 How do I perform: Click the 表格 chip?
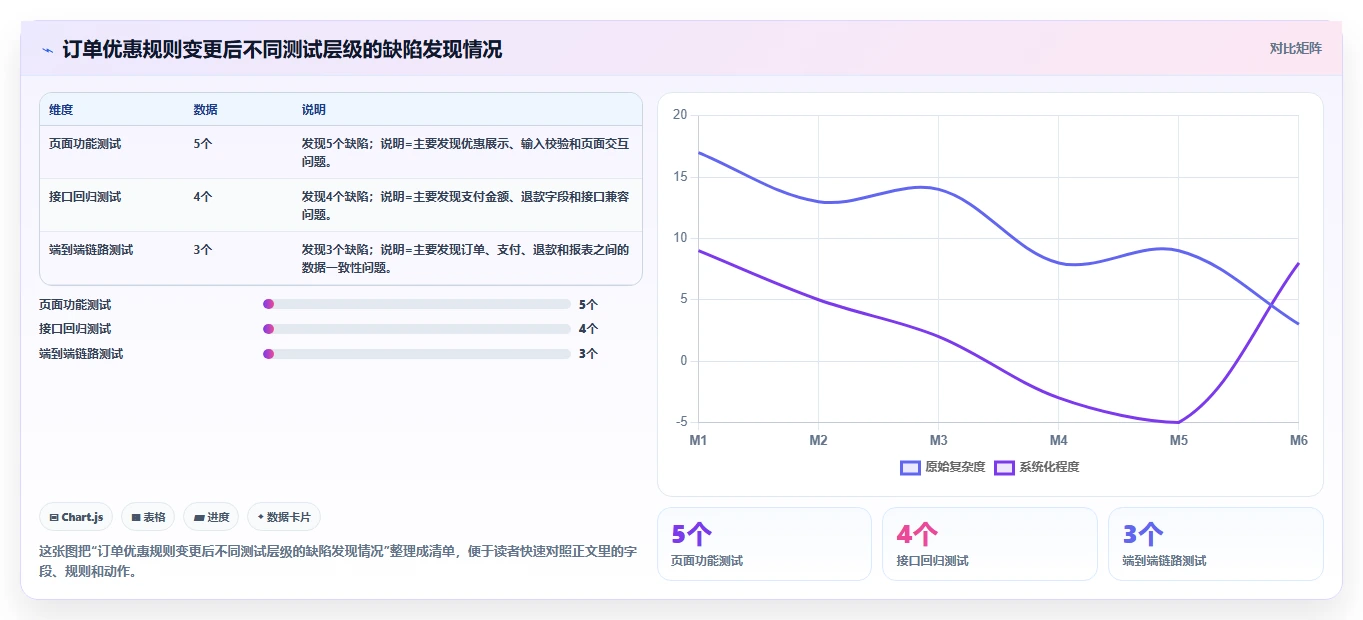click(x=148, y=517)
